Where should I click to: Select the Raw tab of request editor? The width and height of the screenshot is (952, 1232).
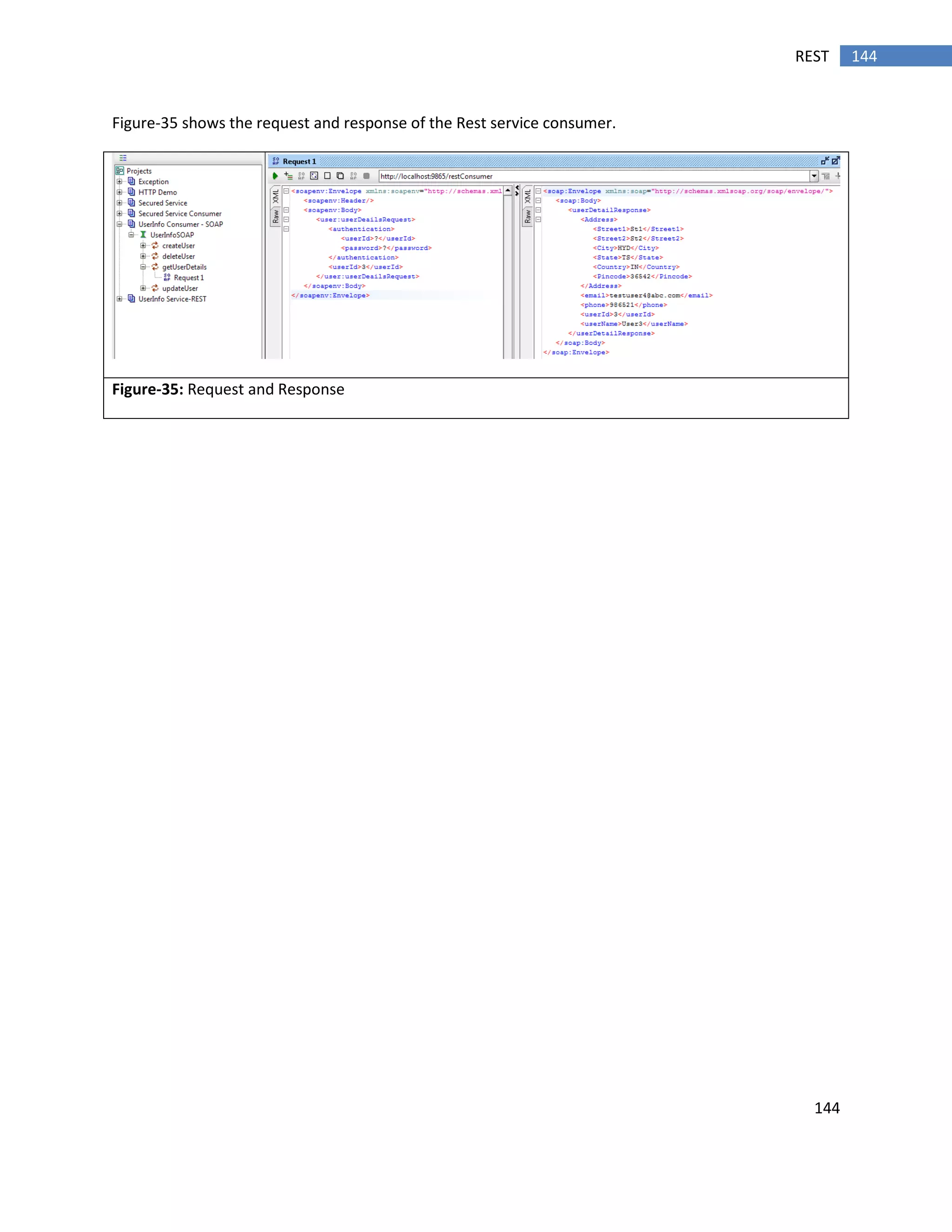276,216
